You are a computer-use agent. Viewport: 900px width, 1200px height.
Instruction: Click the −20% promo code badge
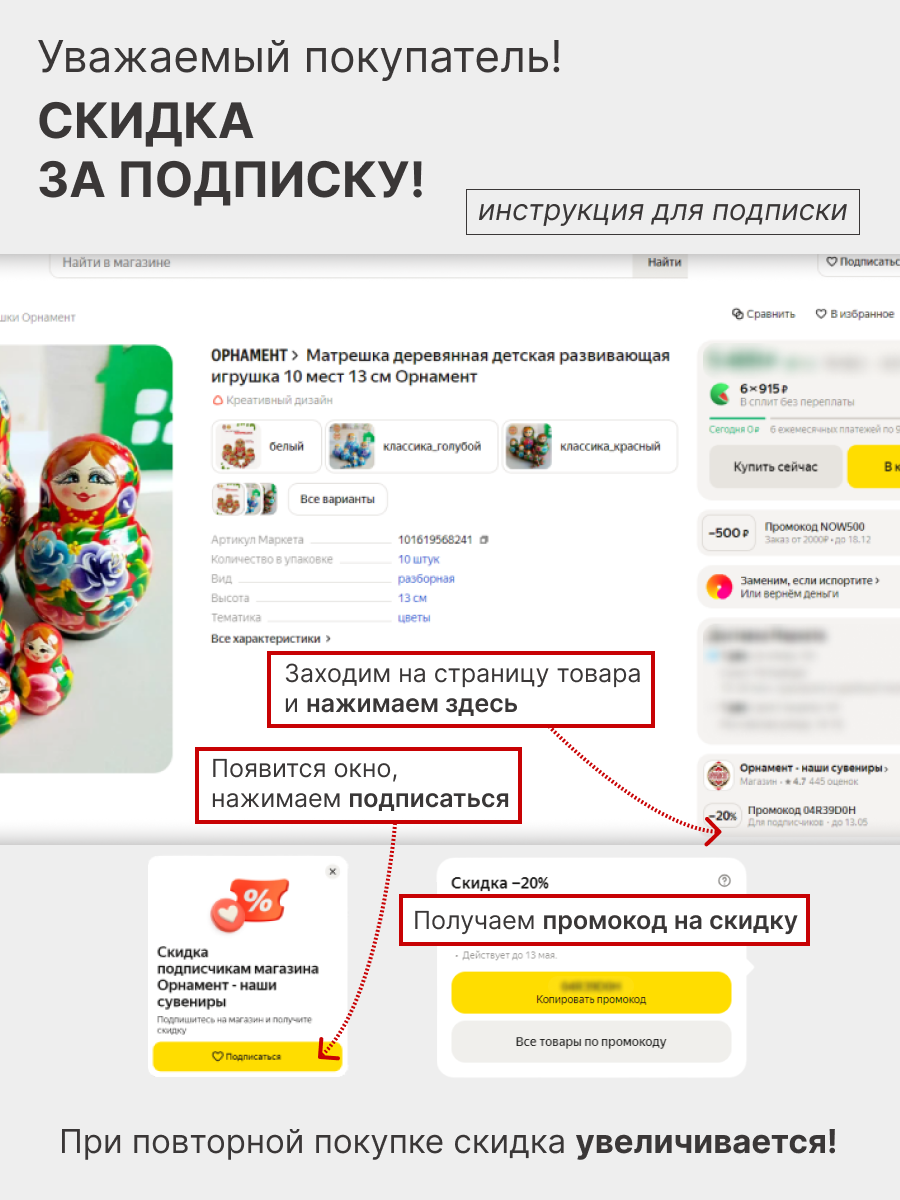pyautogui.click(x=723, y=816)
